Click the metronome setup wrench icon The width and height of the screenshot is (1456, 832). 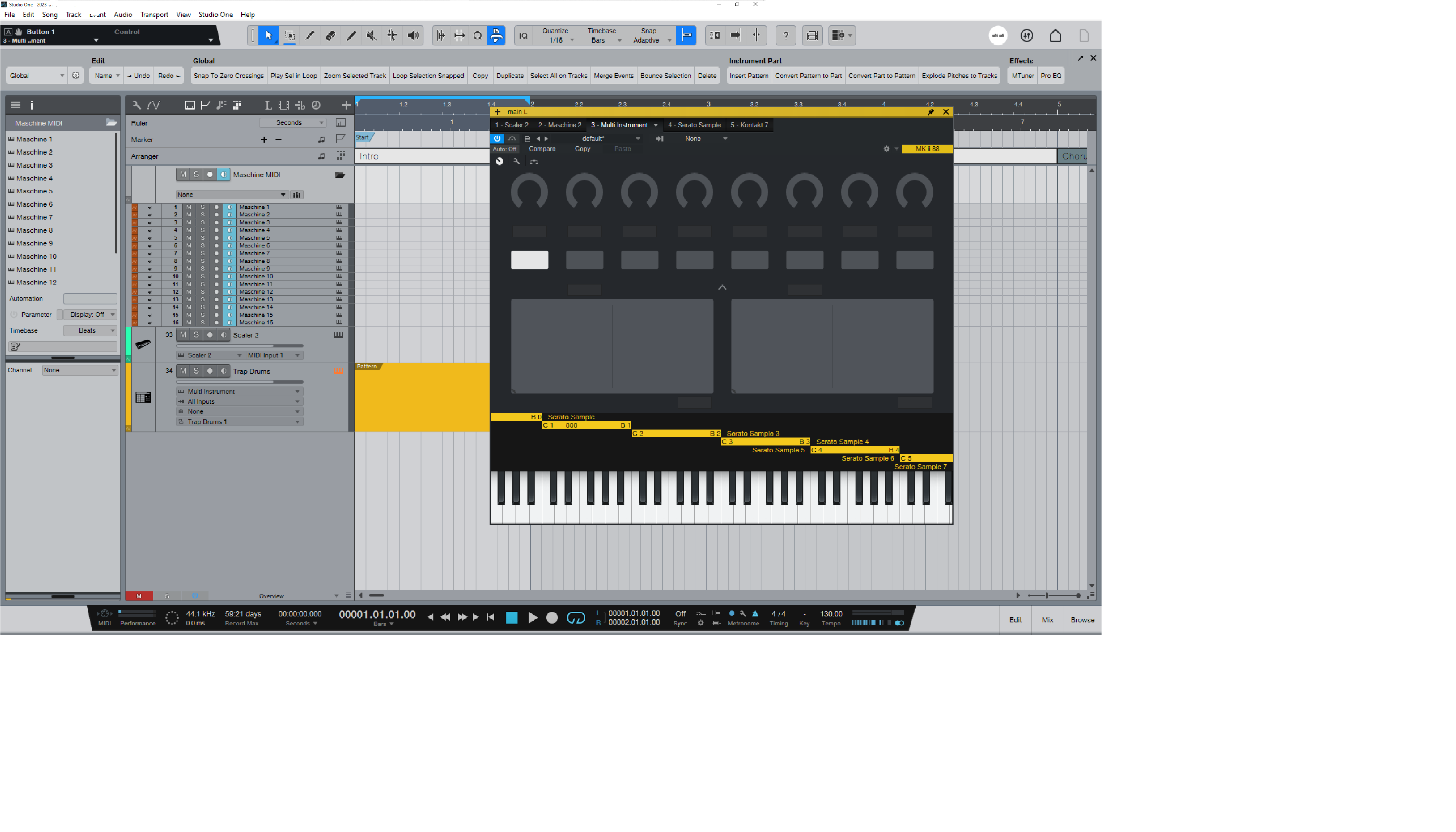(x=743, y=614)
